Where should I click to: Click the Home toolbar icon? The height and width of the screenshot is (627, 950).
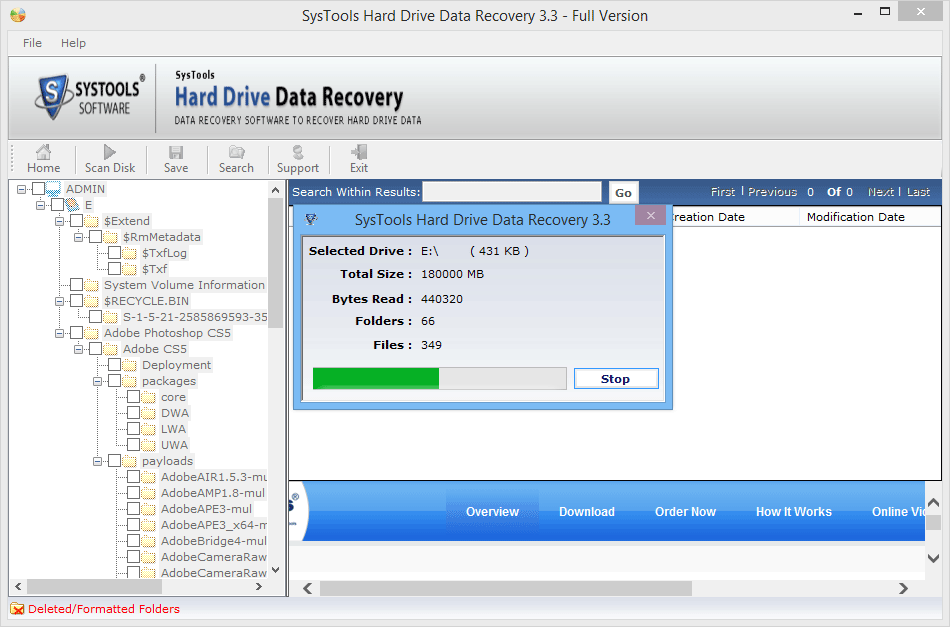coord(43,152)
